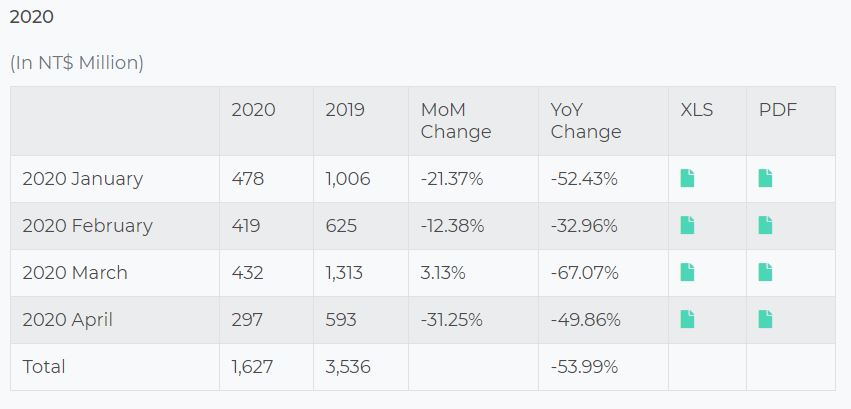Click the 2020 March row label
The height and width of the screenshot is (409, 851).
(74, 273)
